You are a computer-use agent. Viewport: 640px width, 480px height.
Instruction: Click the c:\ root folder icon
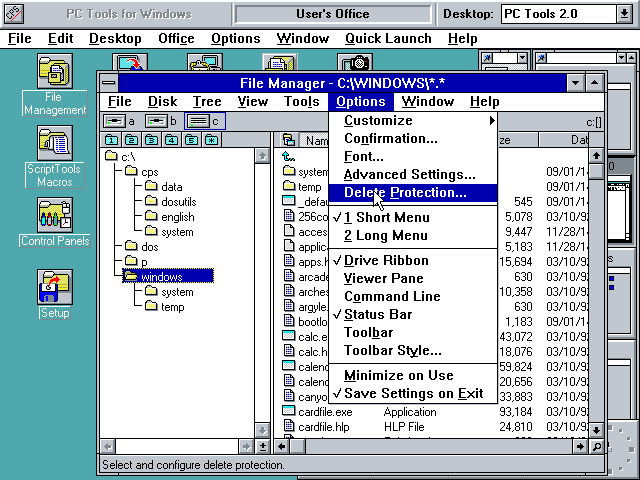[111, 156]
